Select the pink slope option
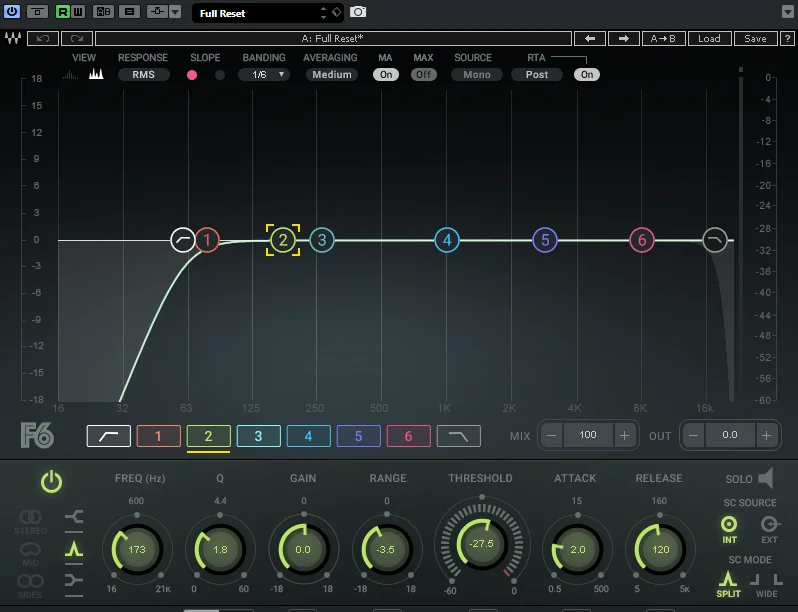 coord(192,75)
